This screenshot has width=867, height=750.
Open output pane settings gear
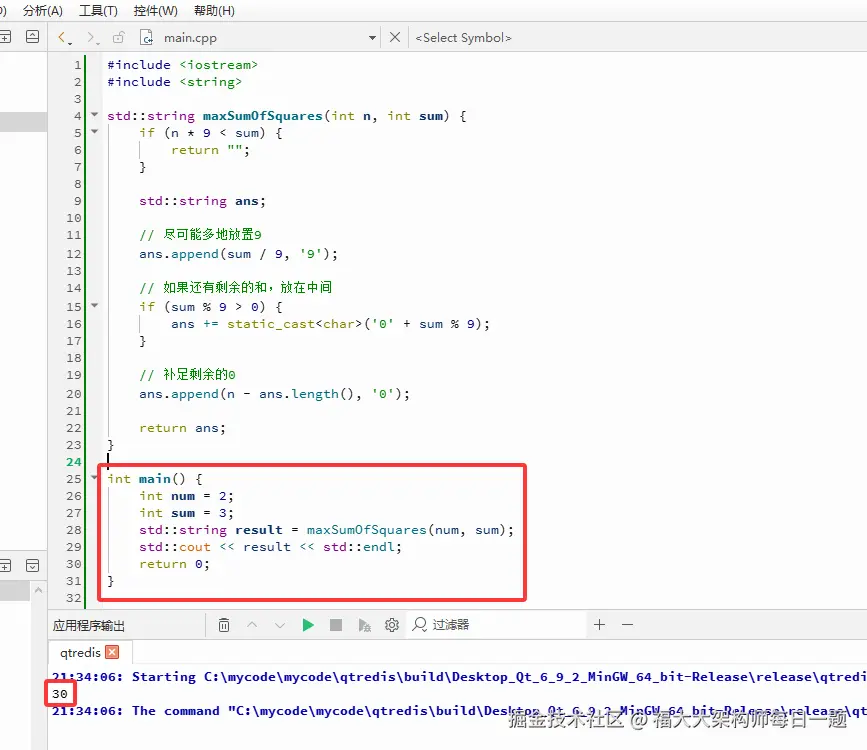pyautogui.click(x=392, y=625)
